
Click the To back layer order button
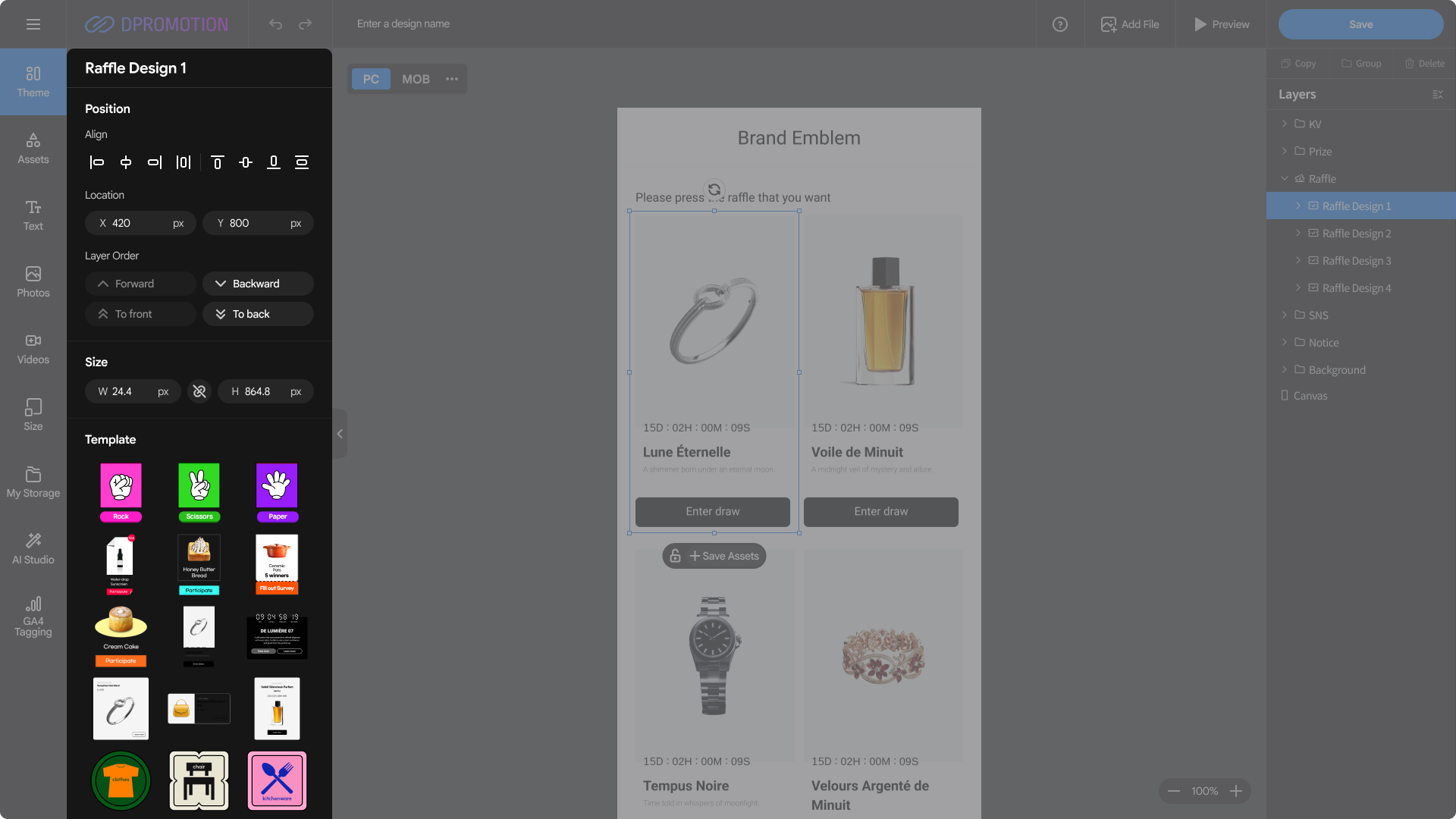coord(258,314)
